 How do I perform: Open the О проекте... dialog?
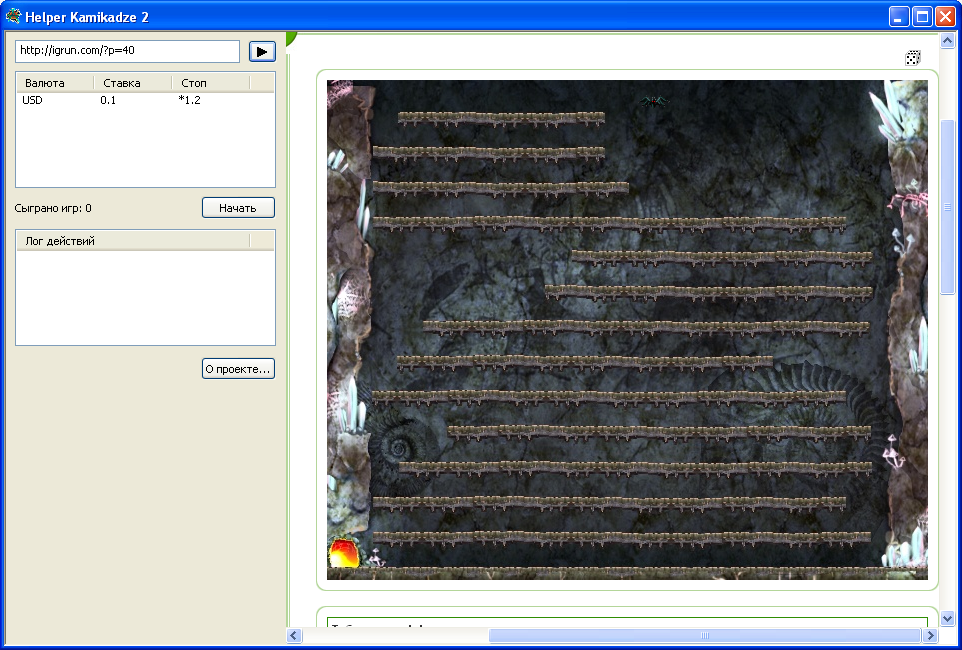pos(238,369)
